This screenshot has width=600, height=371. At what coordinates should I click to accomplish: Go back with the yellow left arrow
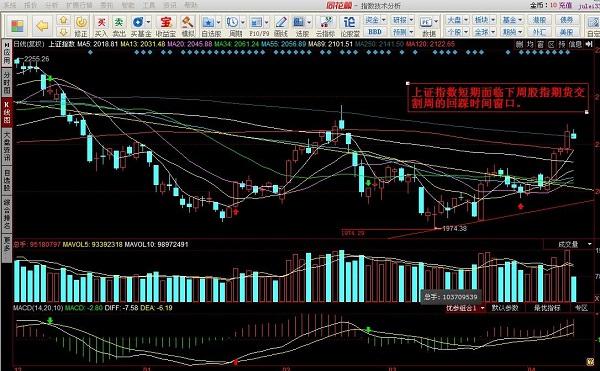(x=42, y=26)
